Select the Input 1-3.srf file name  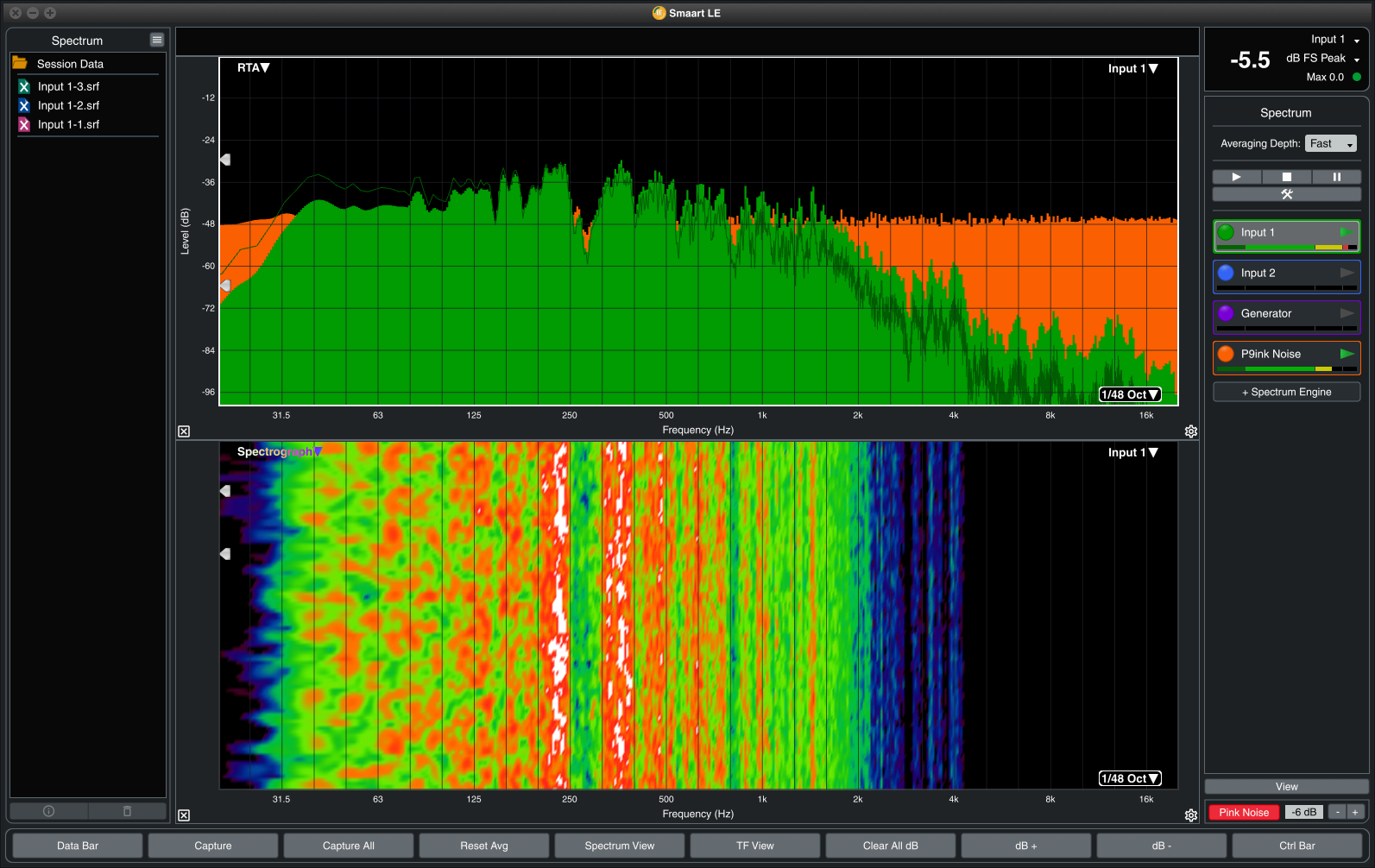[x=68, y=86]
